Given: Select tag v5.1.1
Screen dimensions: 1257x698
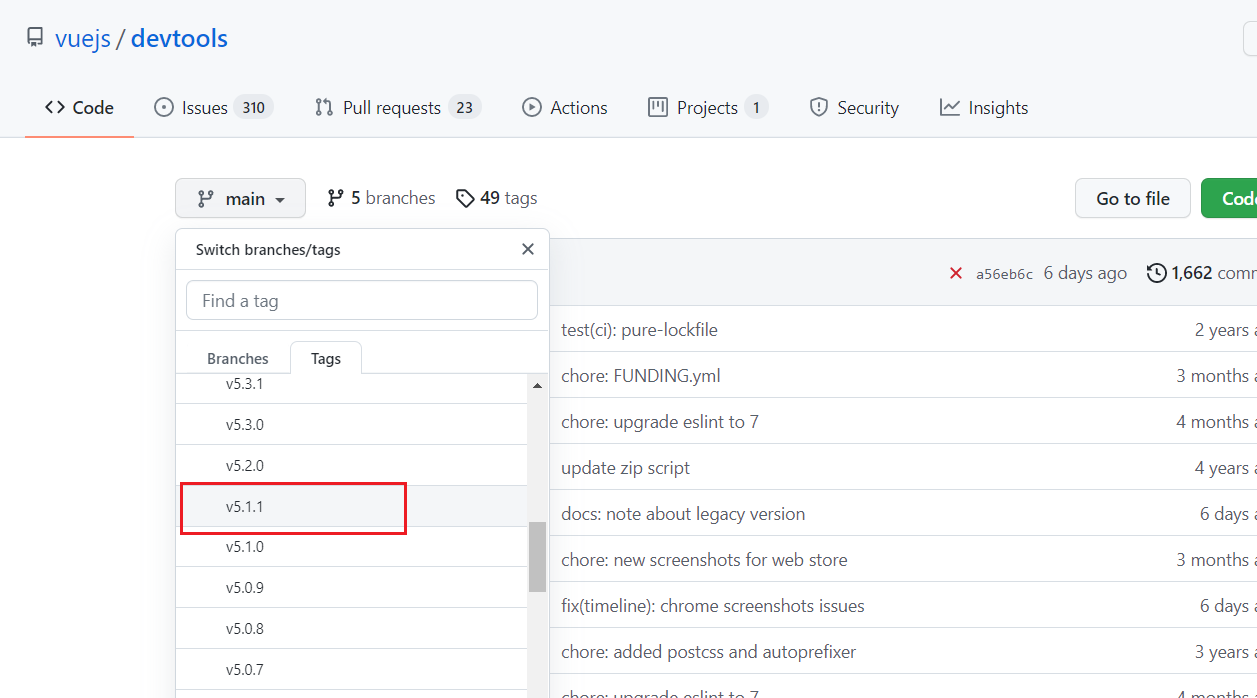Looking at the screenshot, I should point(351,507).
